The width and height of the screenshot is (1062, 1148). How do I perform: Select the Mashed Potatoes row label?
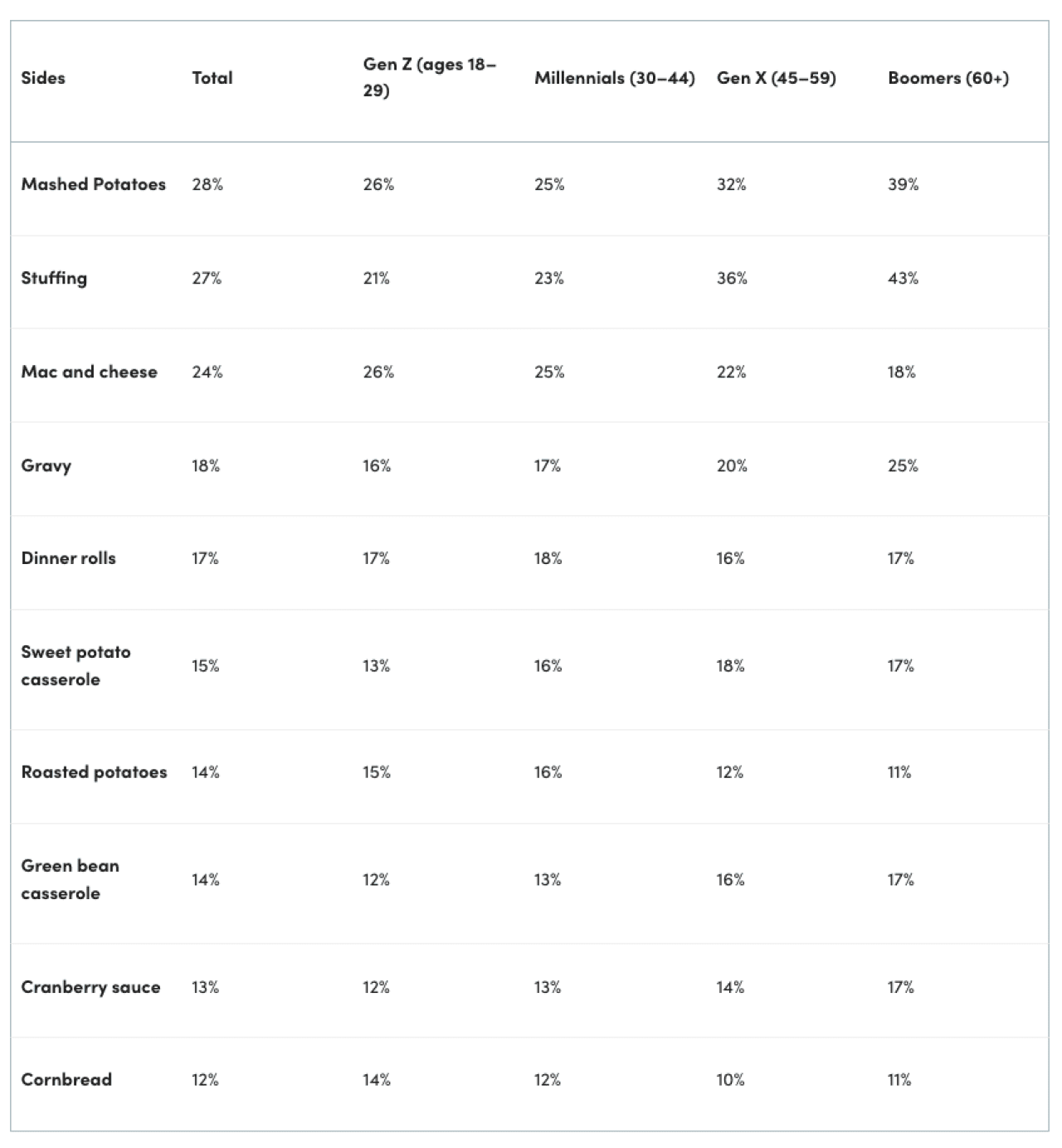(x=94, y=184)
